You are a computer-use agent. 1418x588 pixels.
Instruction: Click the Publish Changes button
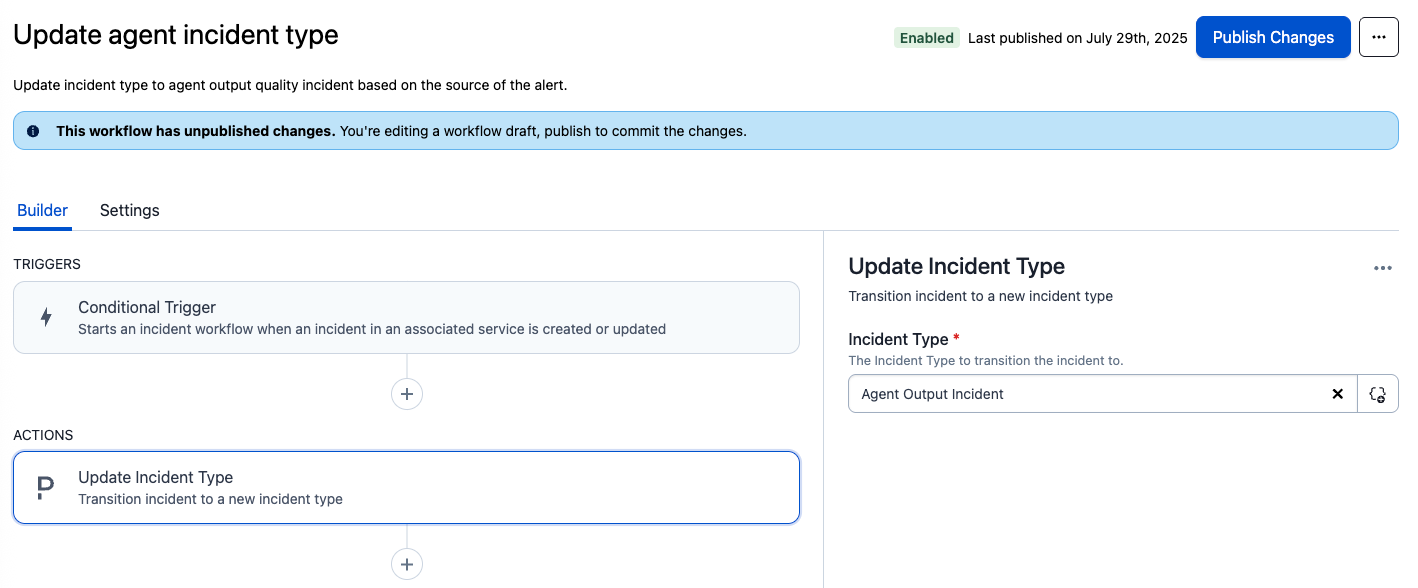1272,37
